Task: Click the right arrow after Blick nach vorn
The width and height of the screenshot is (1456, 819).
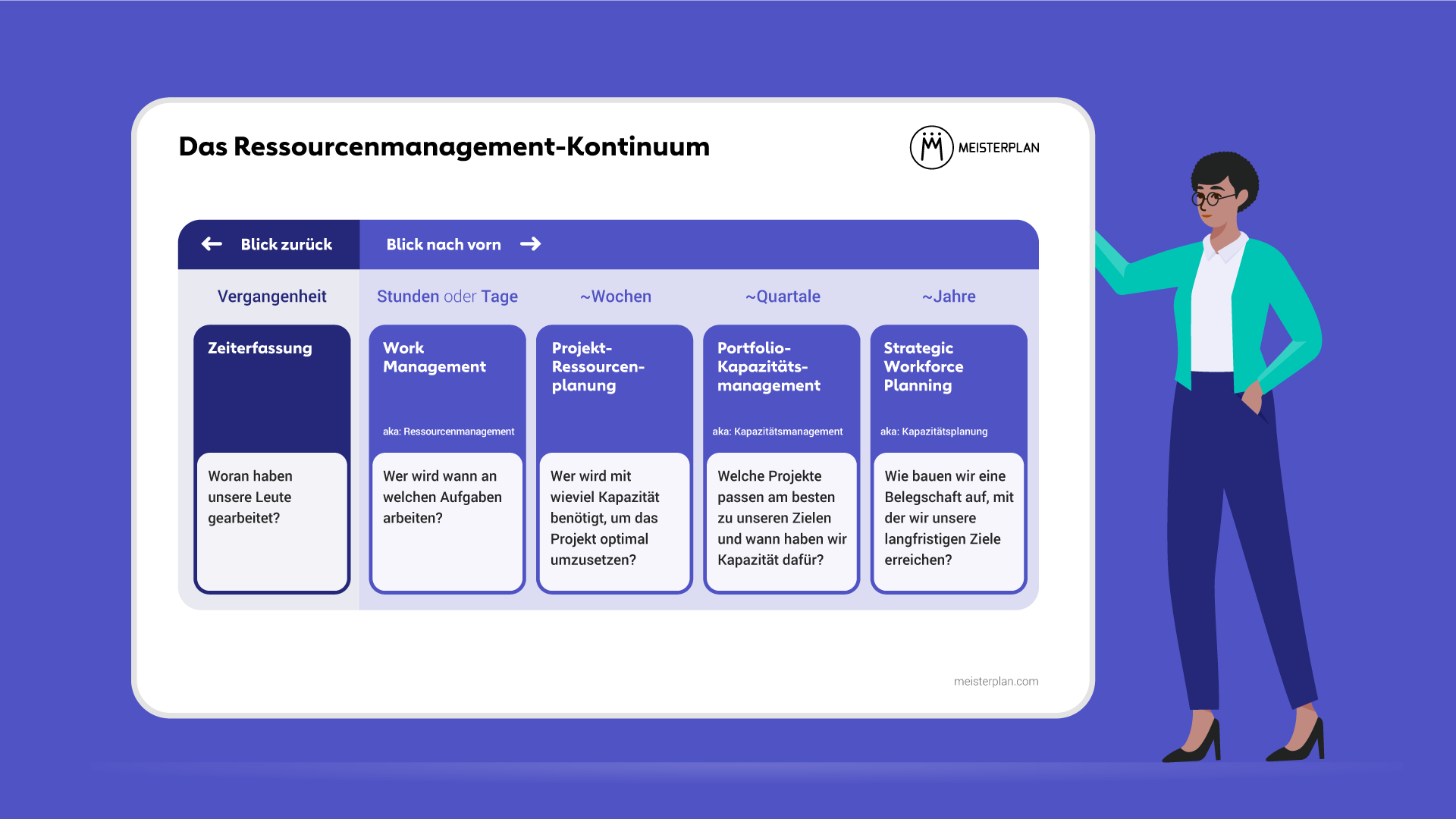Action: tap(531, 243)
